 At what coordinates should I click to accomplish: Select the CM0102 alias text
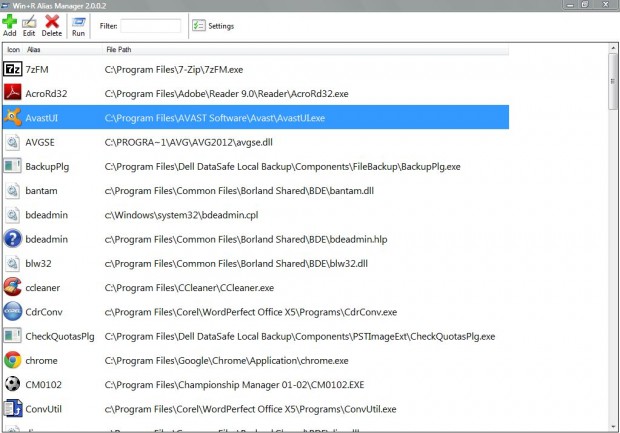coord(43,385)
